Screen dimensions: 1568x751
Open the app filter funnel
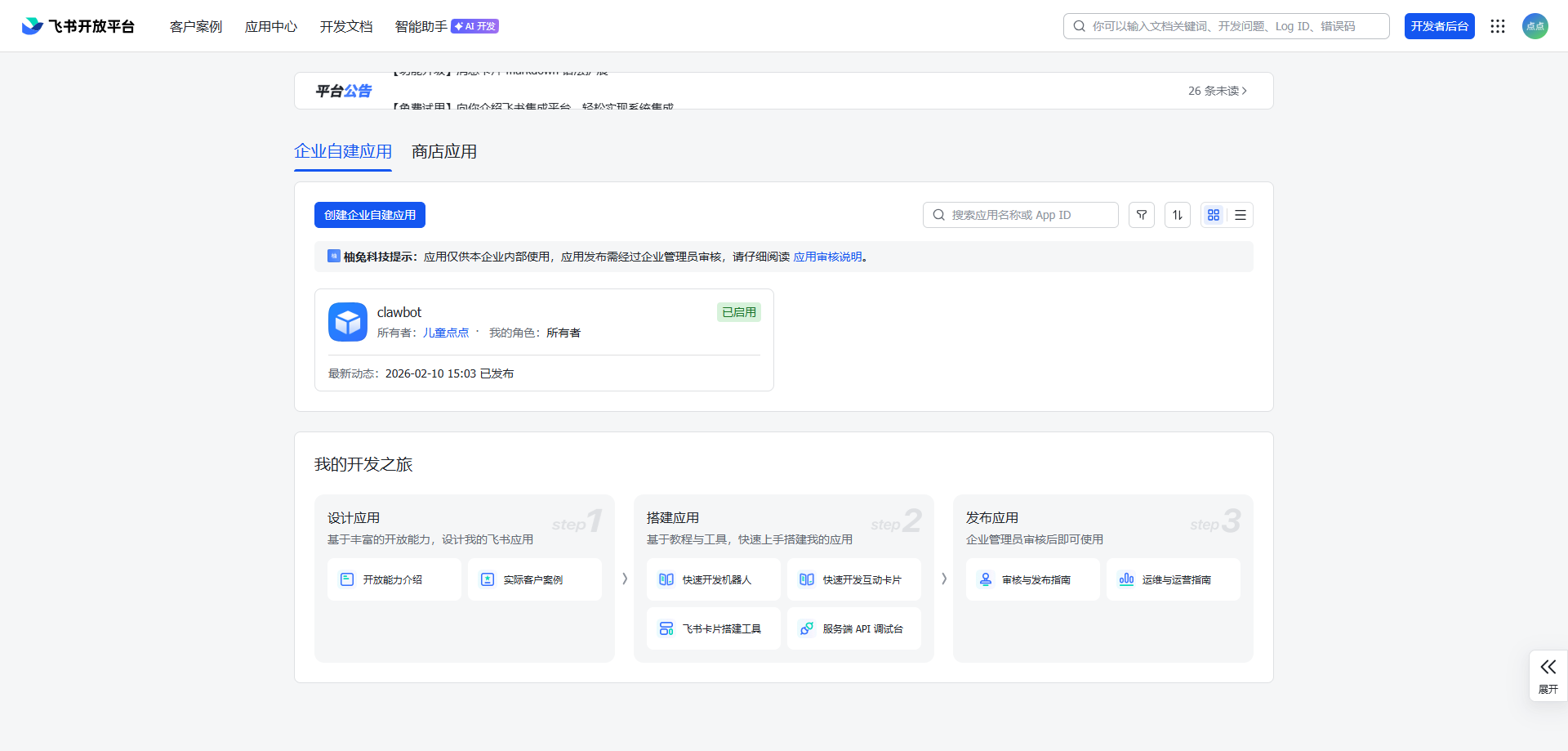[1142, 215]
